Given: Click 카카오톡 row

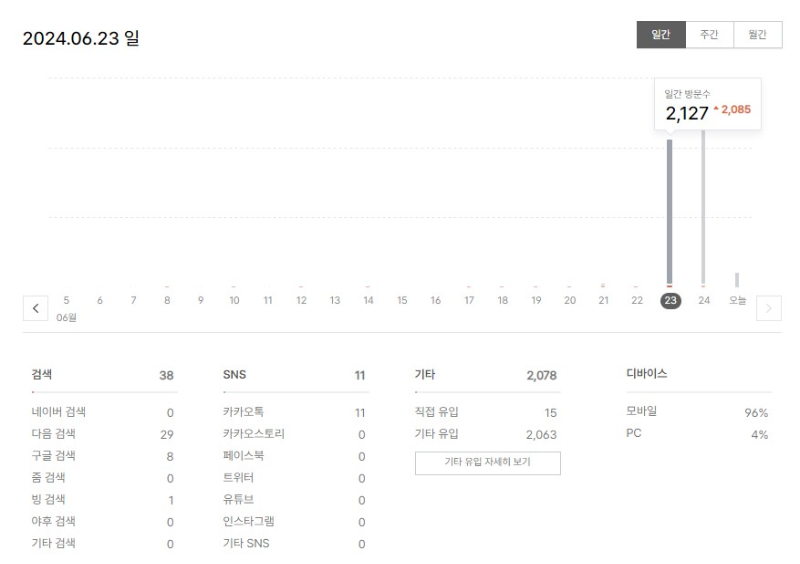Looking at the screenshot, I should [x=294, y=412].
